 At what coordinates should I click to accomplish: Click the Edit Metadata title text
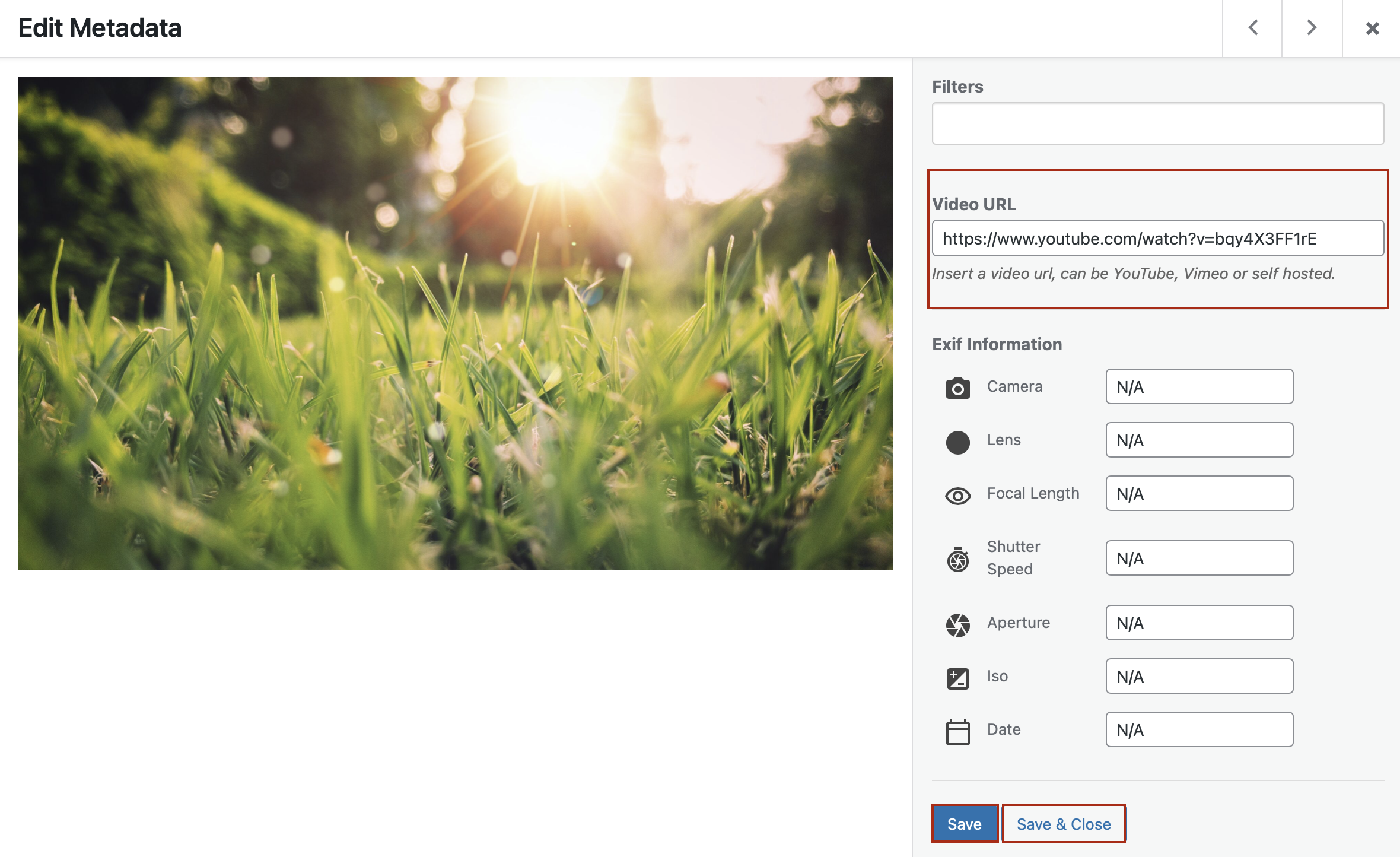coord(100,27)
